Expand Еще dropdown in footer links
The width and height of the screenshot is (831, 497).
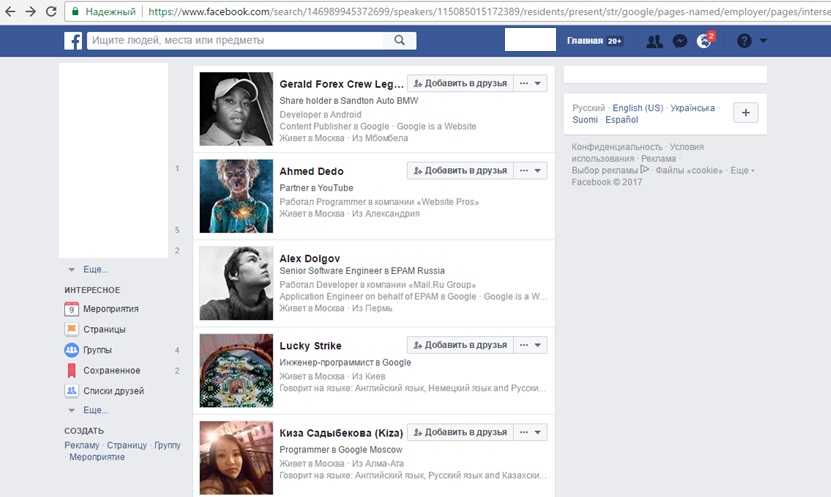[742, 170]
